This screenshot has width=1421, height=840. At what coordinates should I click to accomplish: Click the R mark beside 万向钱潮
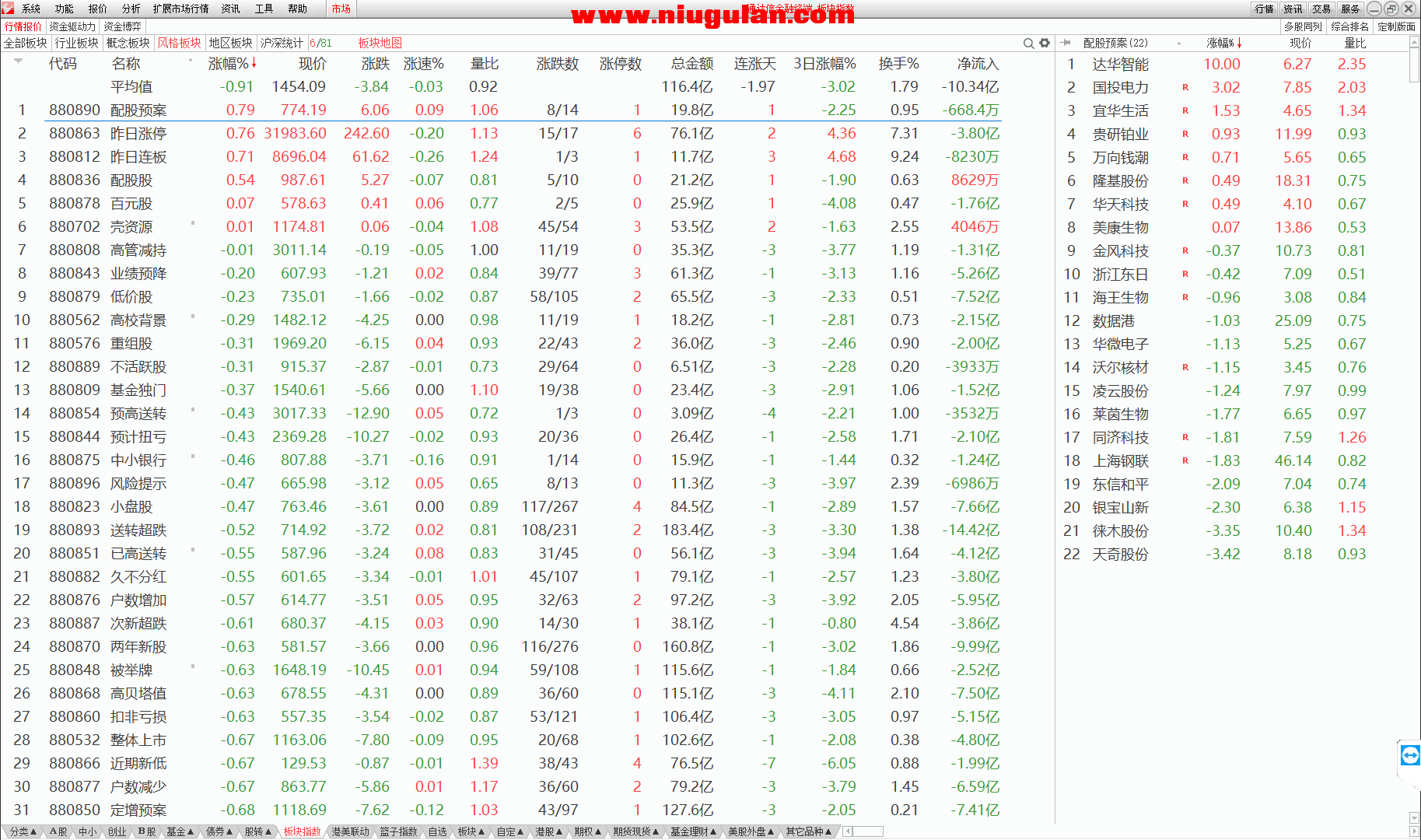pos(1185,157)
